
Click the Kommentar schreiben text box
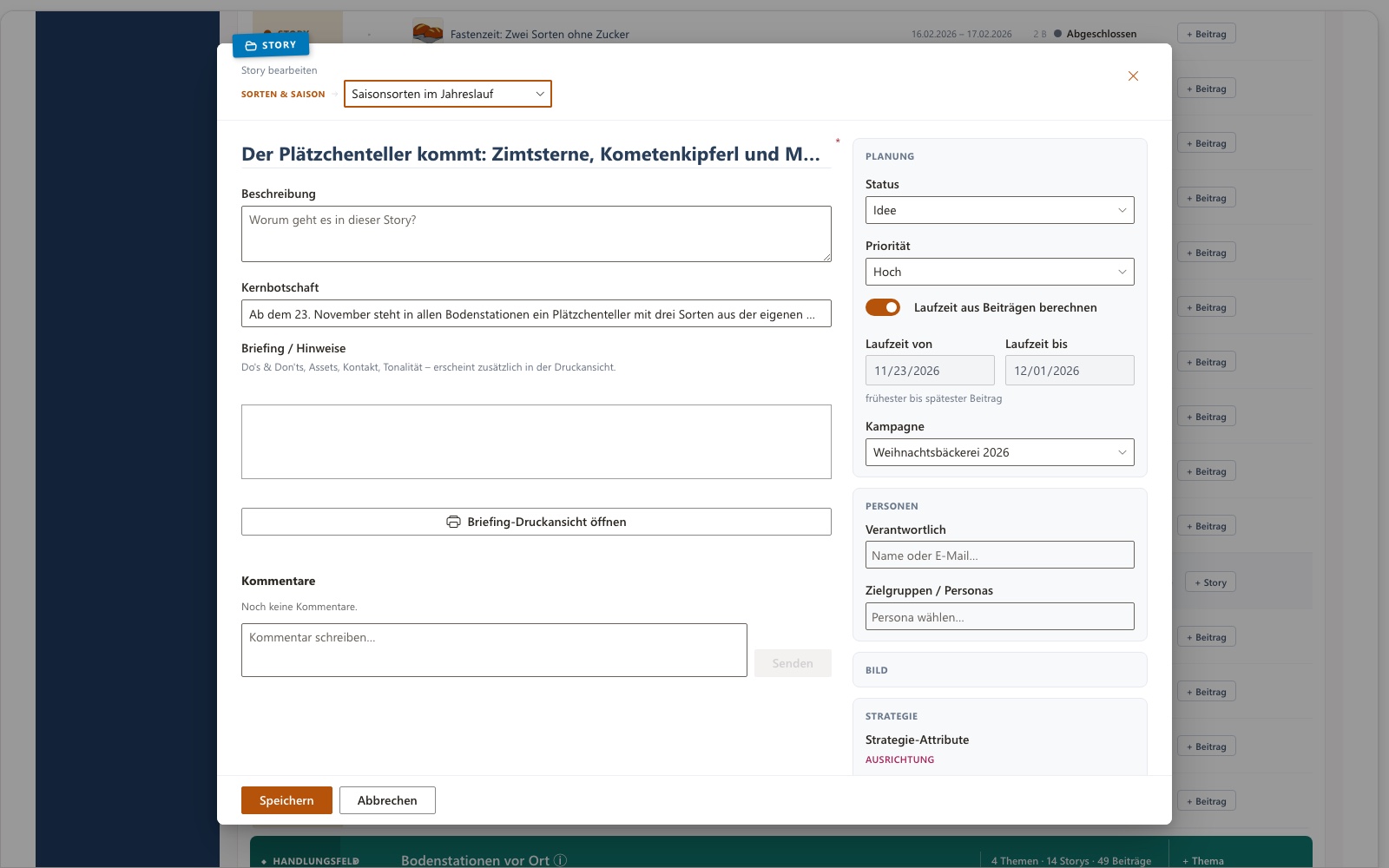494,650
